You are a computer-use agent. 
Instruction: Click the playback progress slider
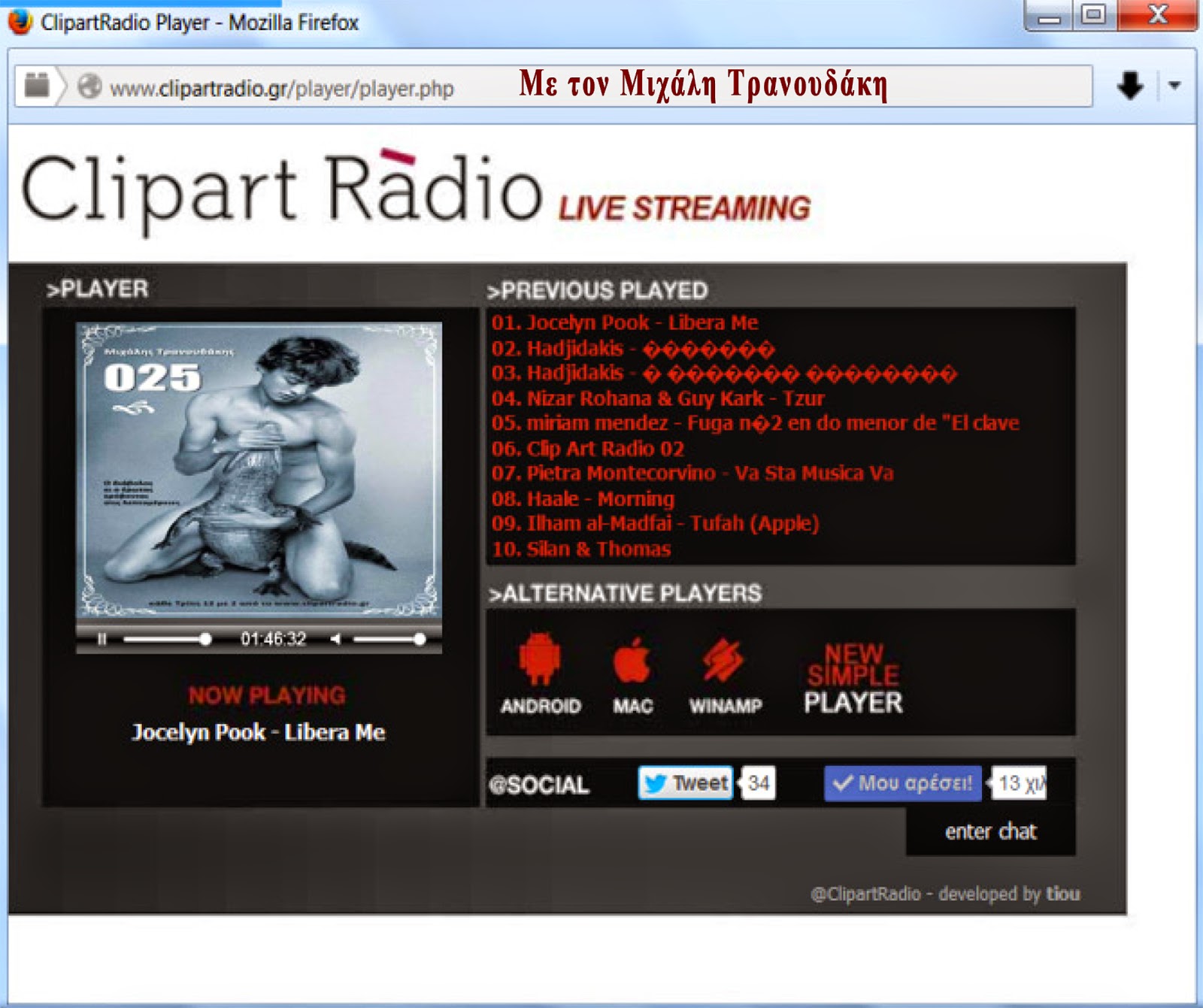pos(167,639)
